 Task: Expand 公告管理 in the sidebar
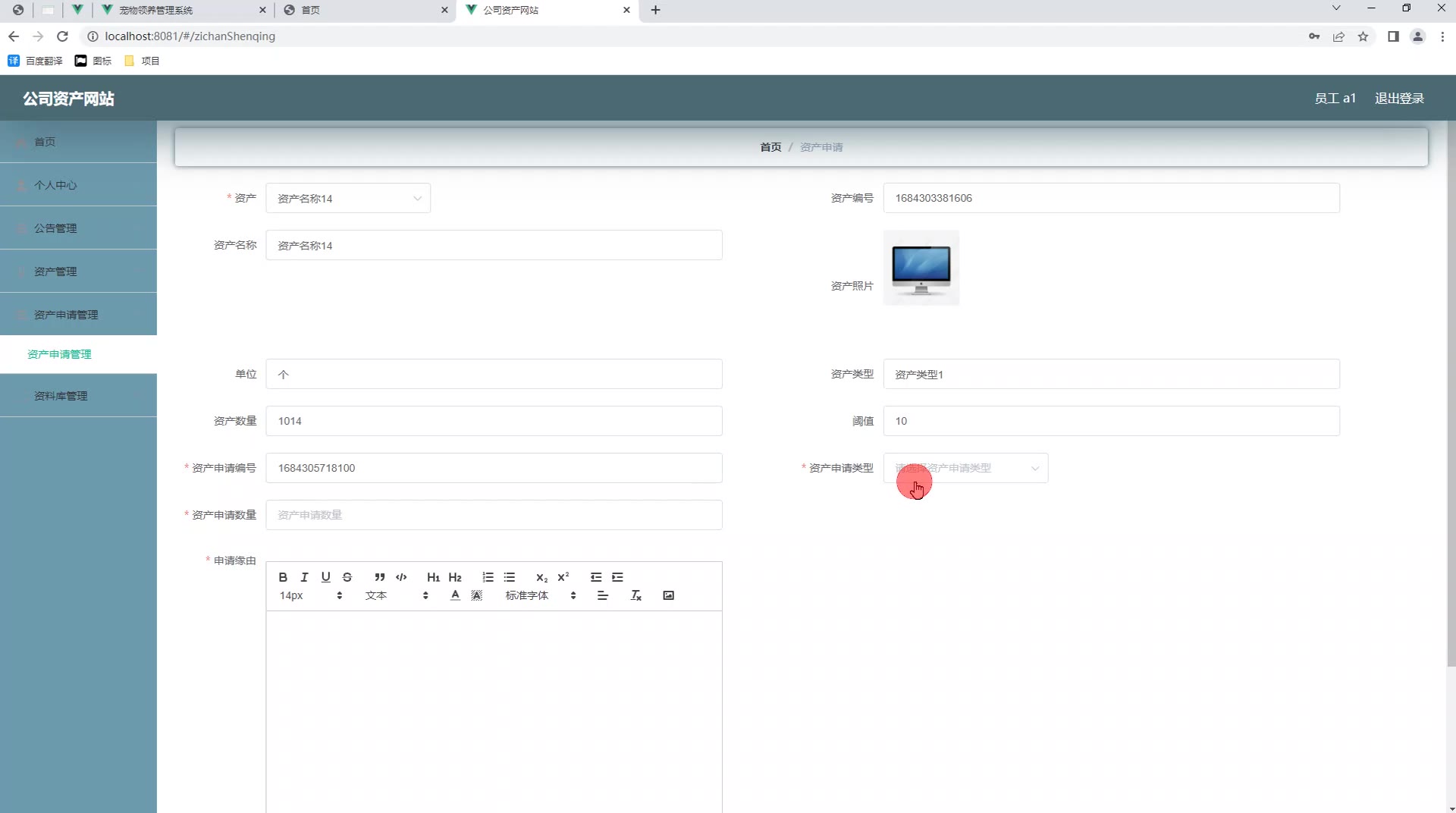(78, 228)
